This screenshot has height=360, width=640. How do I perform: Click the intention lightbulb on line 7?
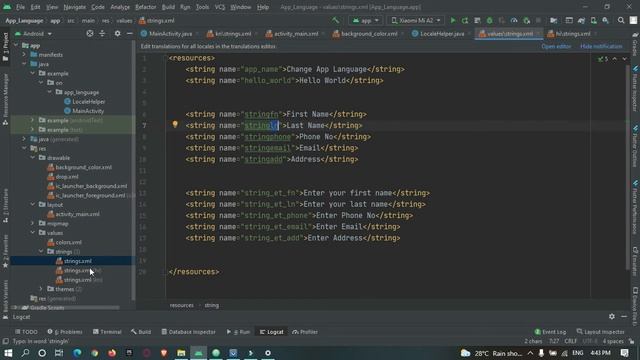pyautogui.click(x=175, y=124)
